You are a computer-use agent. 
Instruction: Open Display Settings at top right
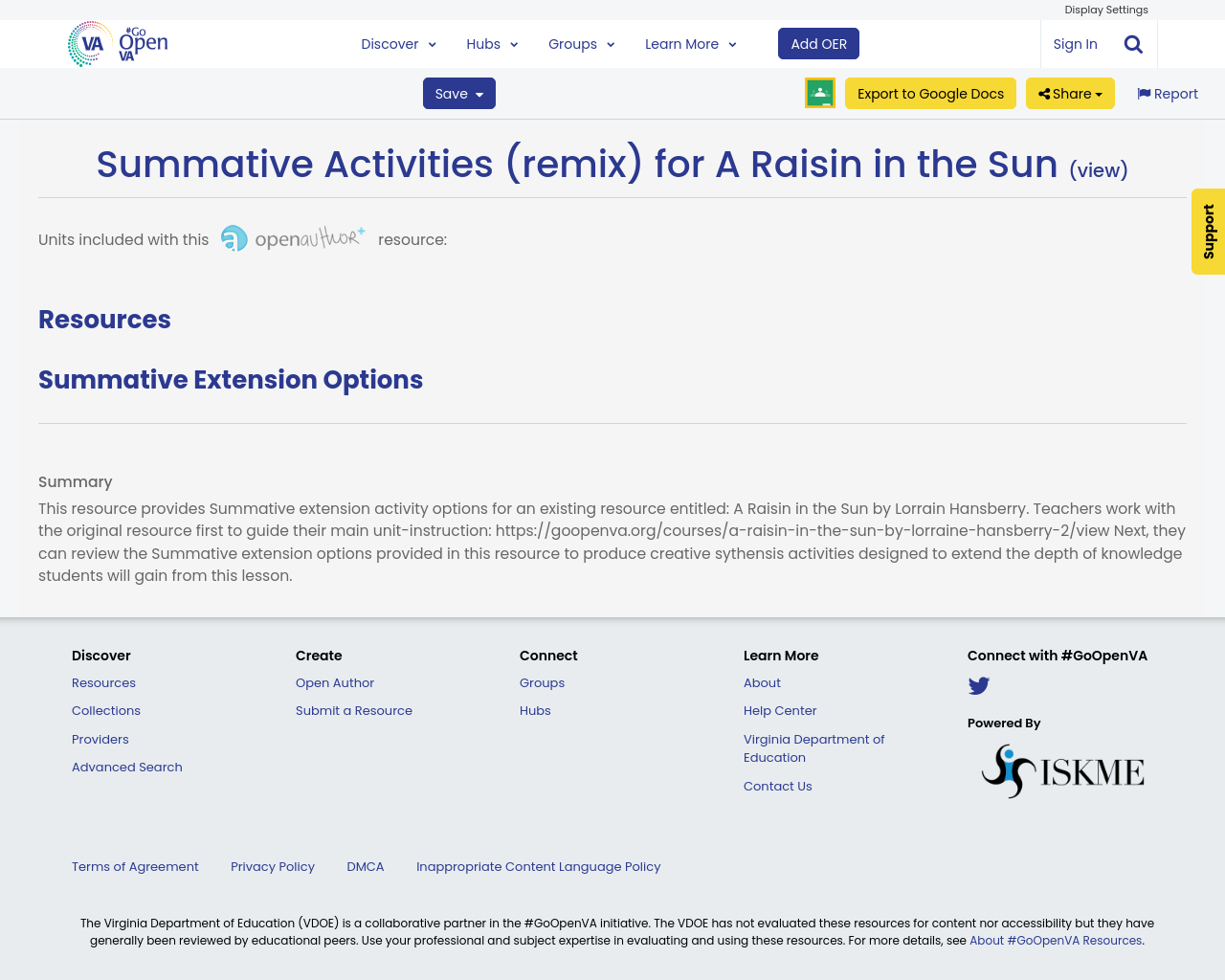coord(1106,8)
